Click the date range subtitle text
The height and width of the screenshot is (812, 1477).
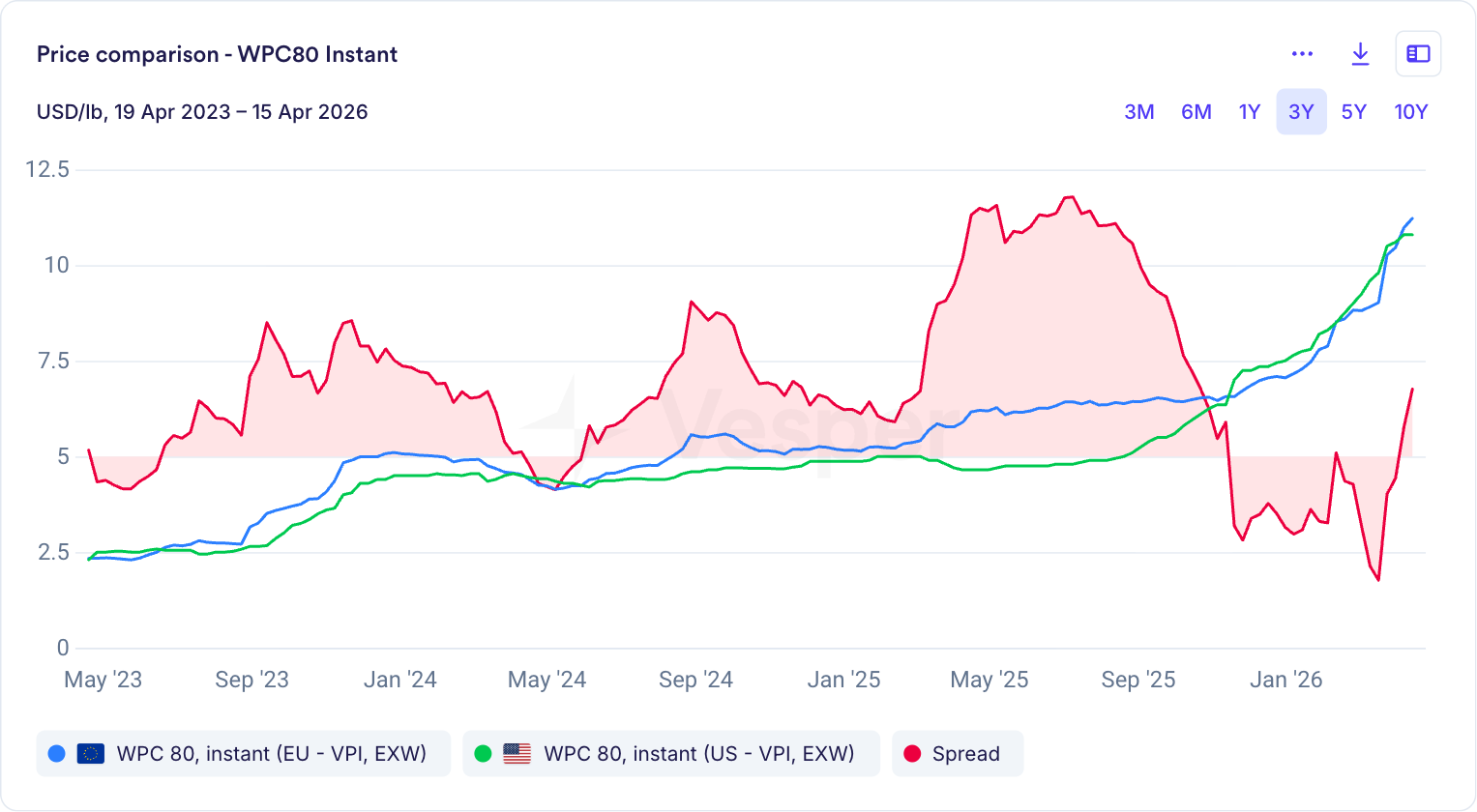coord(202,112)
